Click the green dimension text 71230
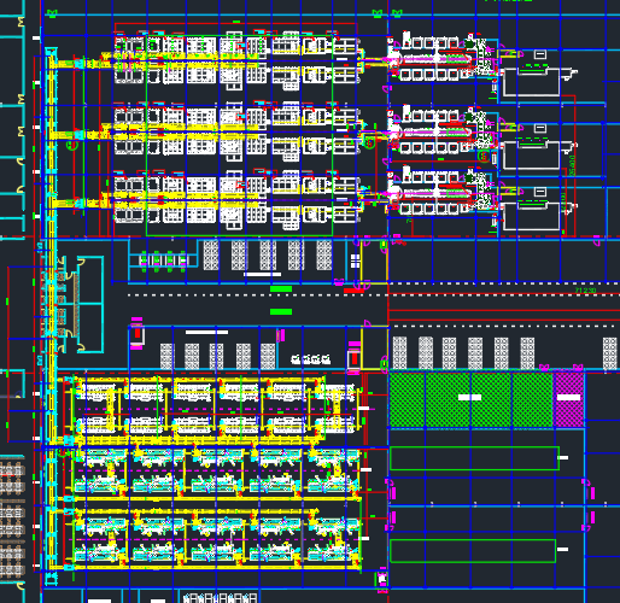The height and width of the screenshot is (603, 620). click(585, 291)
